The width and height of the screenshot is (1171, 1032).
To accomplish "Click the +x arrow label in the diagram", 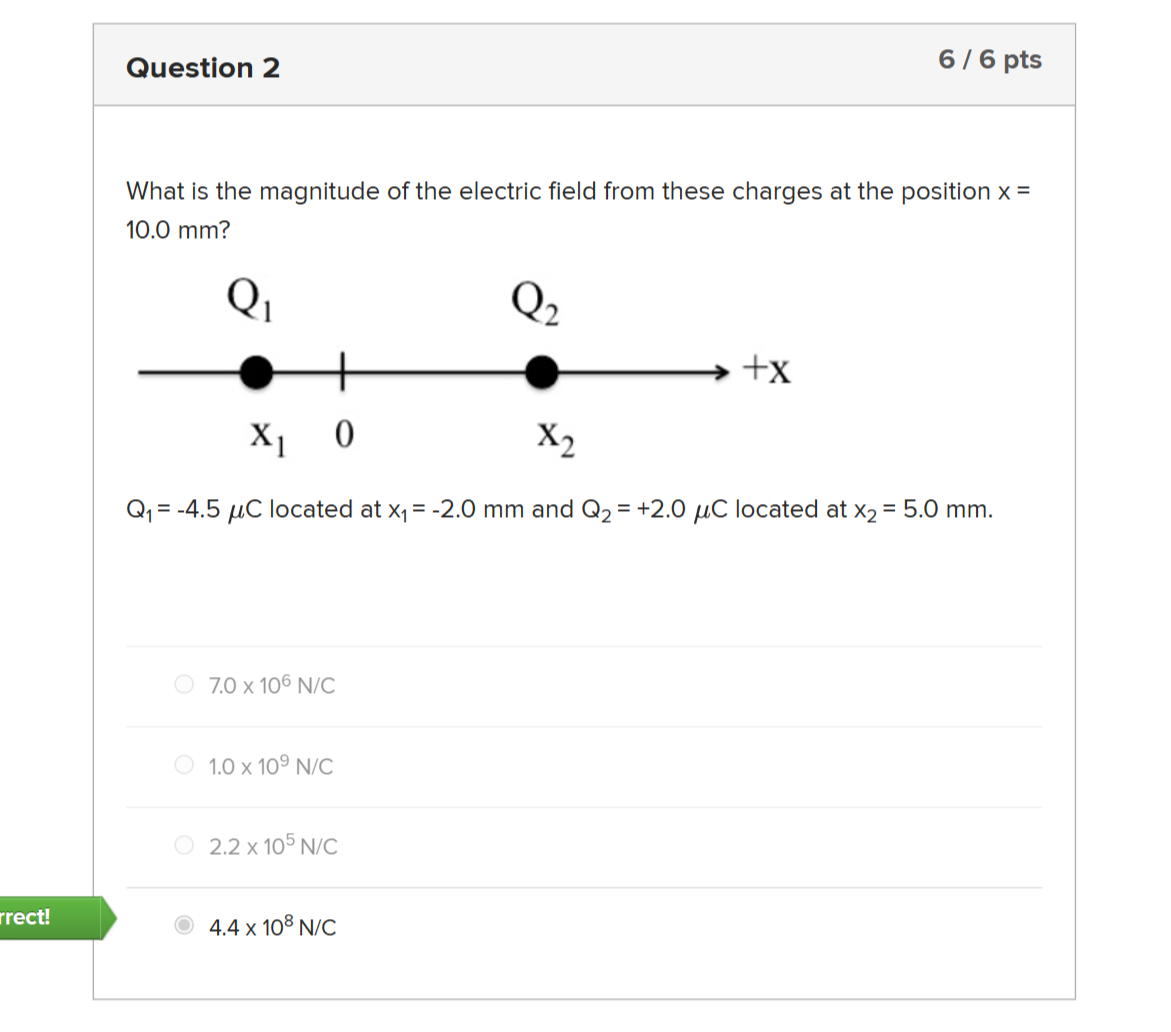I will coord(766,367).
